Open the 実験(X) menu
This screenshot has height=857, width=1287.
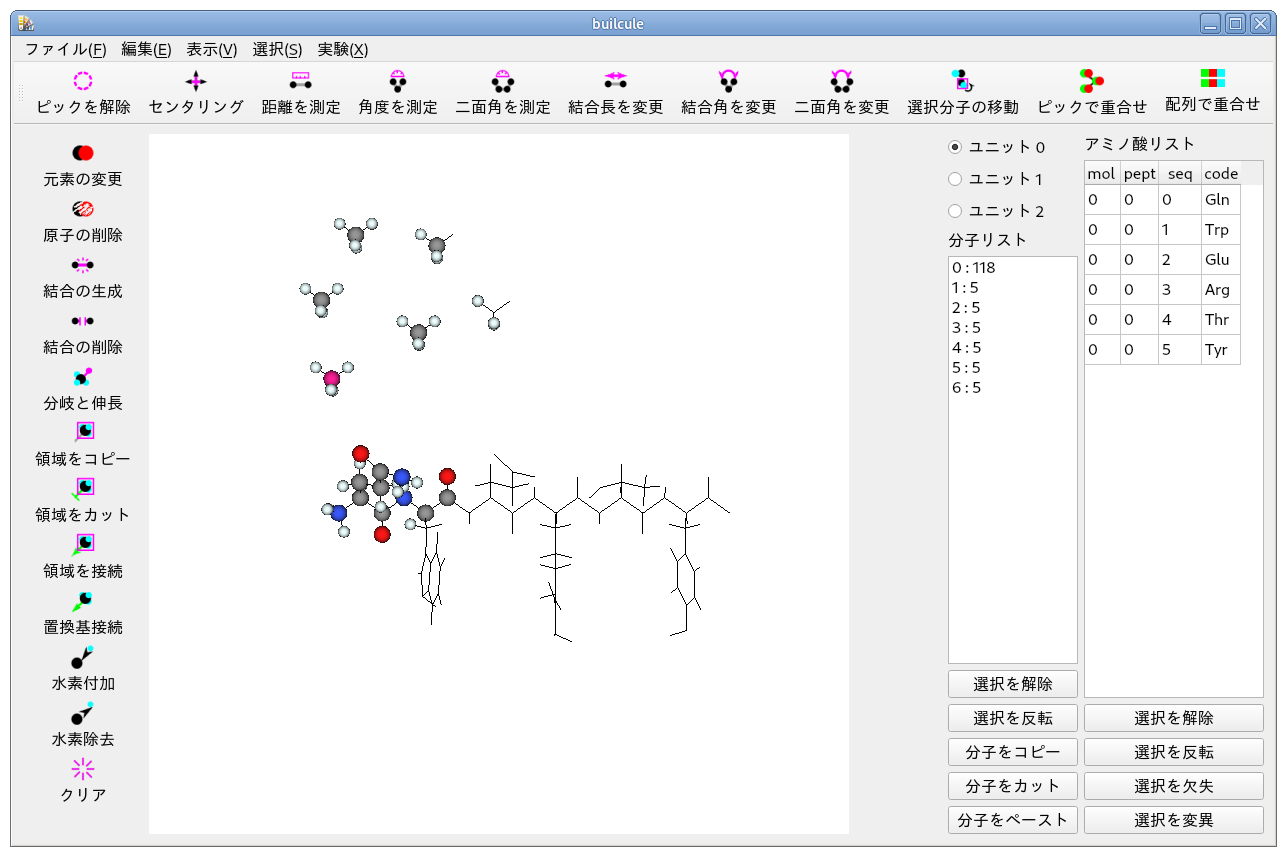click(342, 49)
